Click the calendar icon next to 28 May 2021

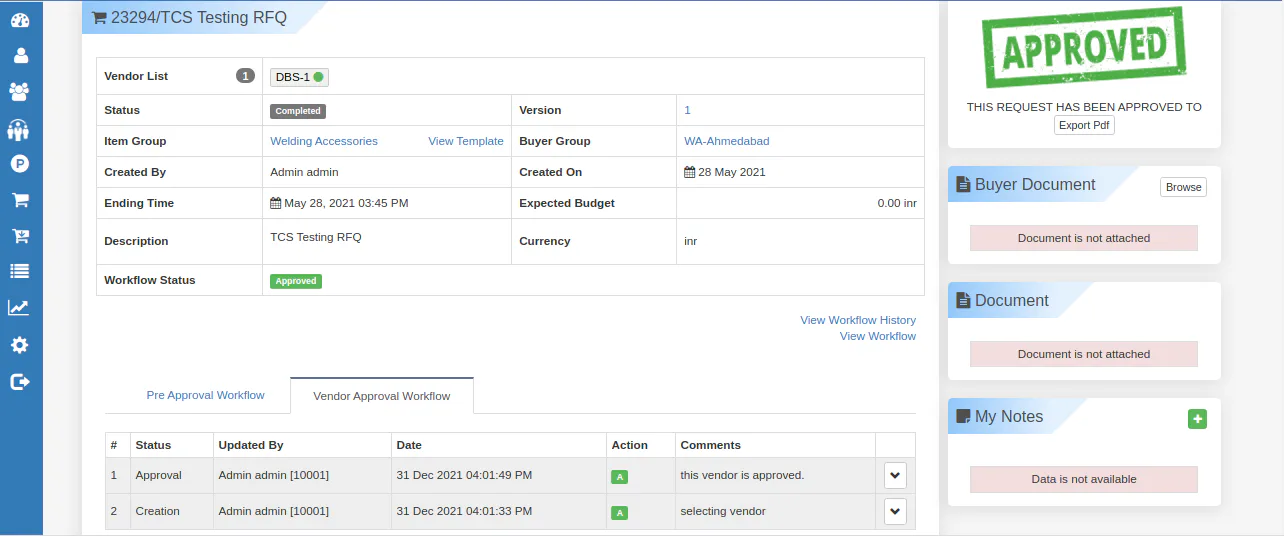[690, 172]
